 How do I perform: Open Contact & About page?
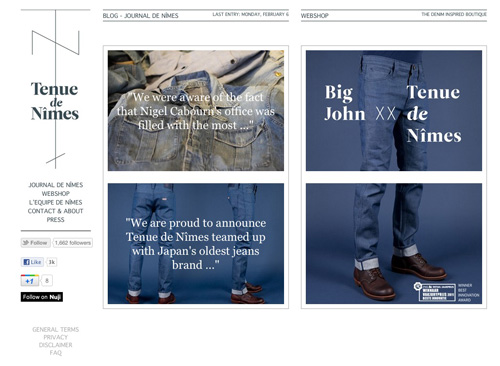56,211
